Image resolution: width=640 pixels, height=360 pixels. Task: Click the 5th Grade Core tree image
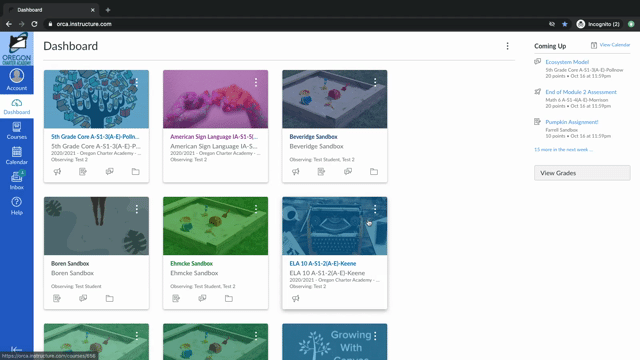click(x=96, y=99)
